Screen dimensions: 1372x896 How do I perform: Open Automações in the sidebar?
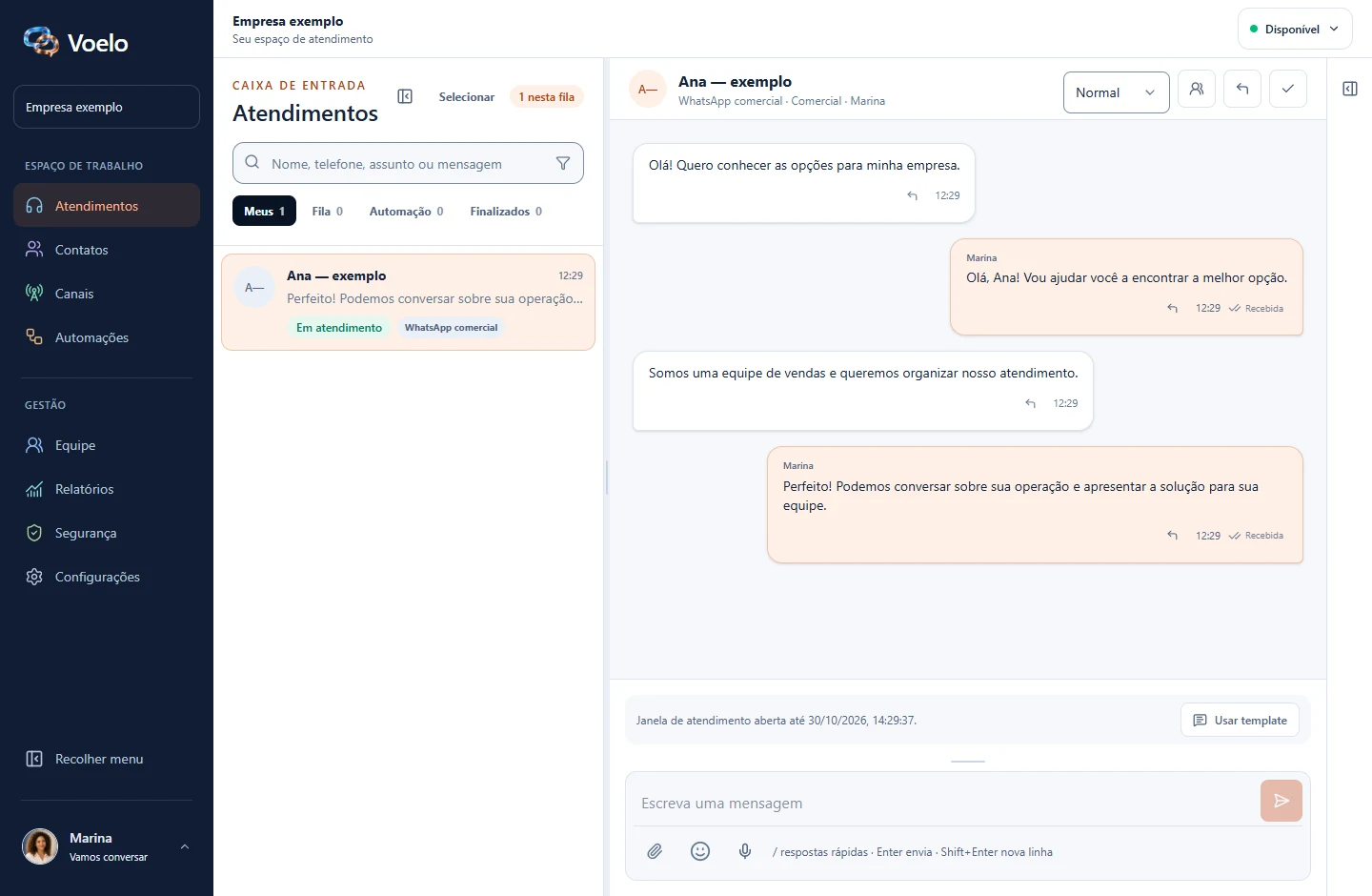tap(107, 337)
